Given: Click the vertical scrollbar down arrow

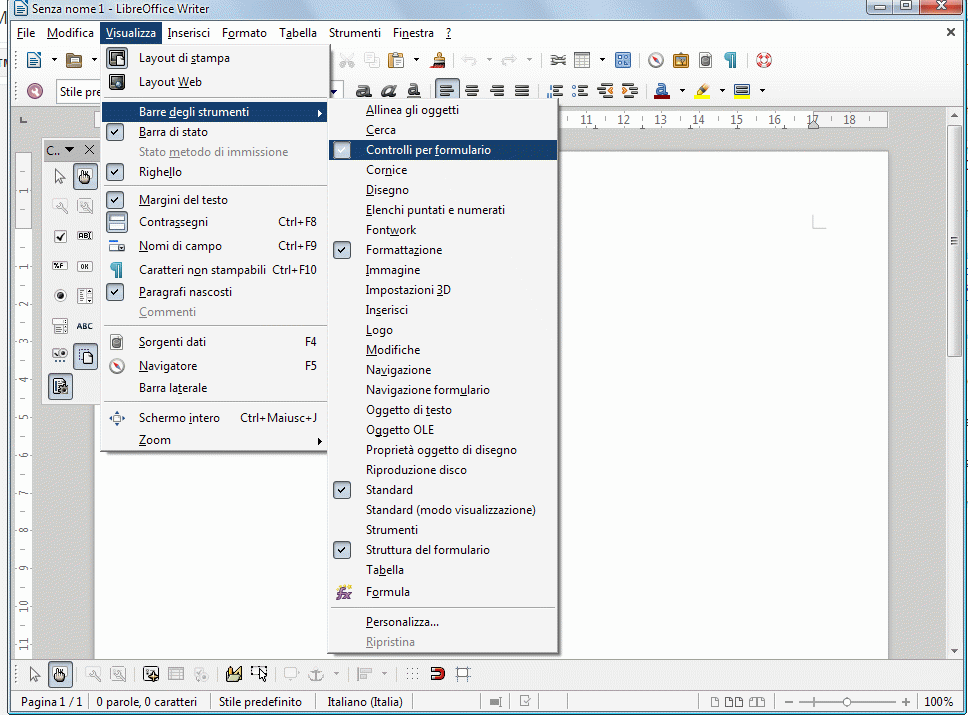Looking at the screenshot, I should (x=953, y=648).
